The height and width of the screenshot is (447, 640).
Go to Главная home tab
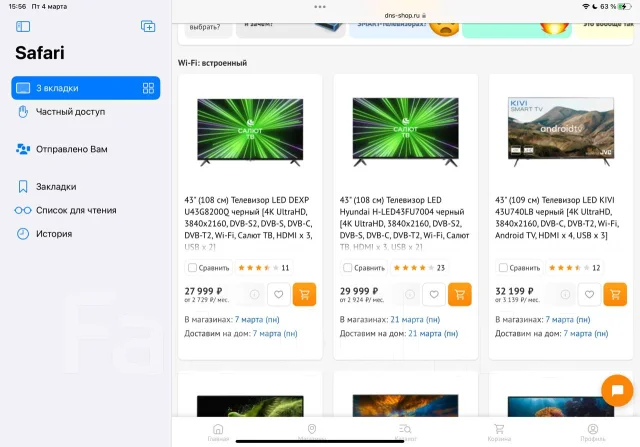click(218, 432)
